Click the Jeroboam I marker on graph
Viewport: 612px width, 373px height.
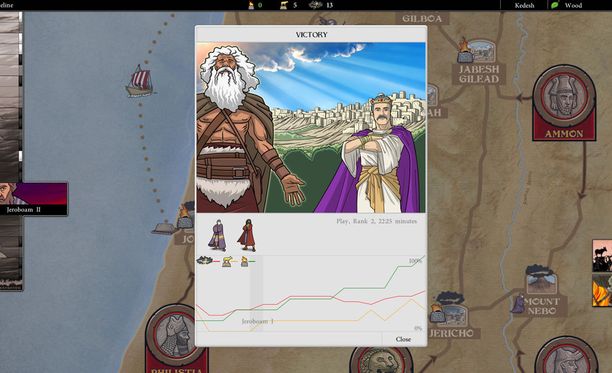(257, 321)
